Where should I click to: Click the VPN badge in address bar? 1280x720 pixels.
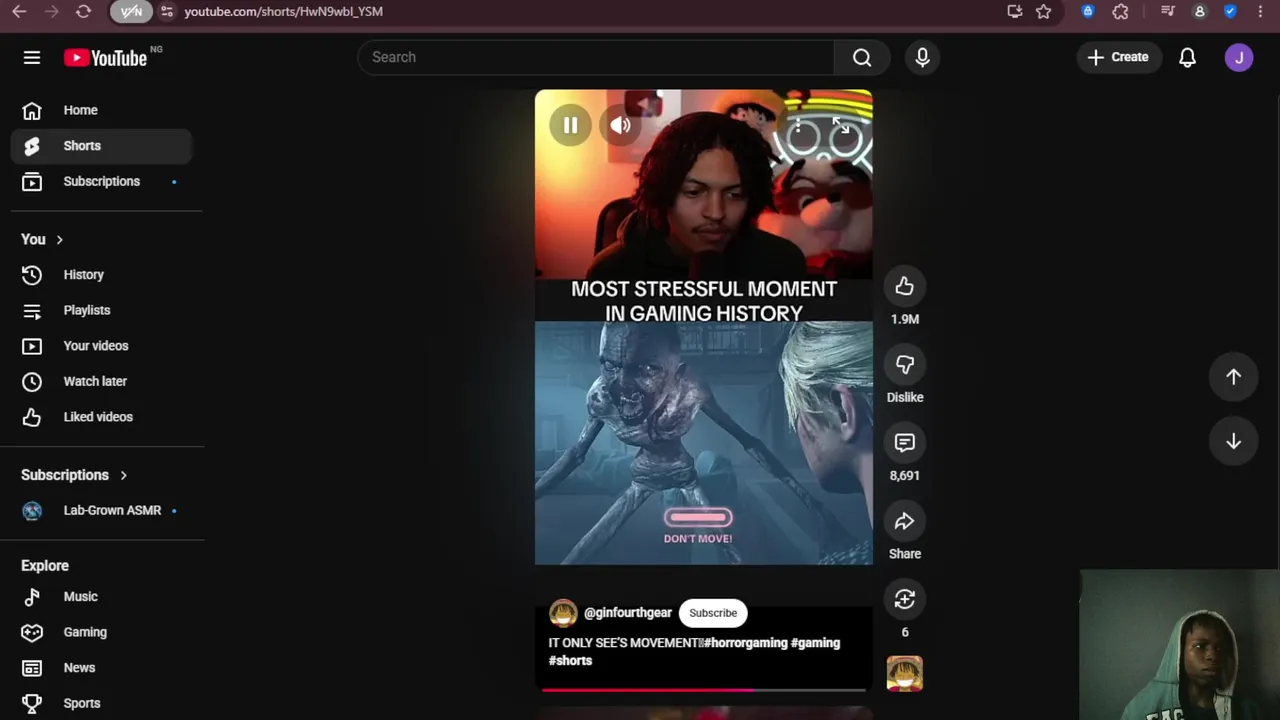tap(131, 11)
